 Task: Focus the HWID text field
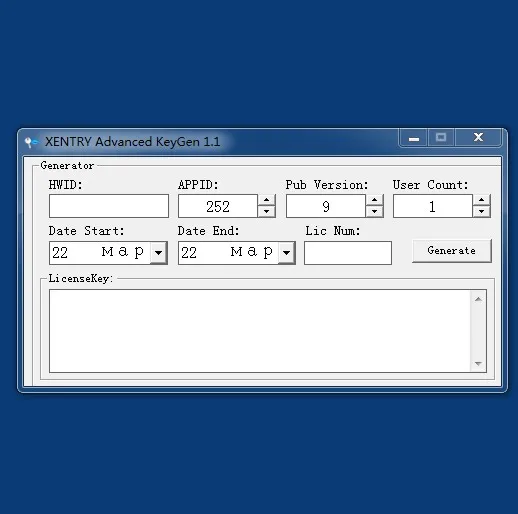point(109,206)
